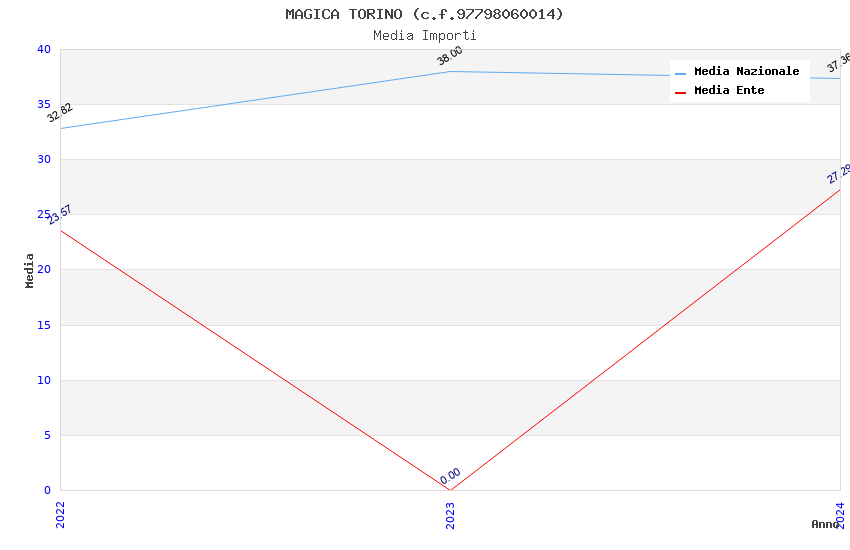850x550 pixels.
Task: Click the Media Importi subtitle
Action: tap(424, 35)
